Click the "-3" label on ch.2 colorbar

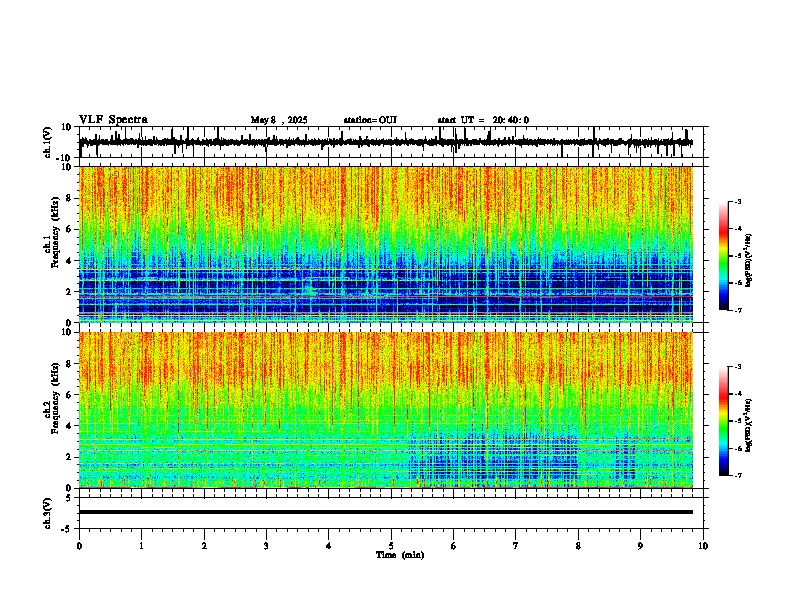coord(738,367)
